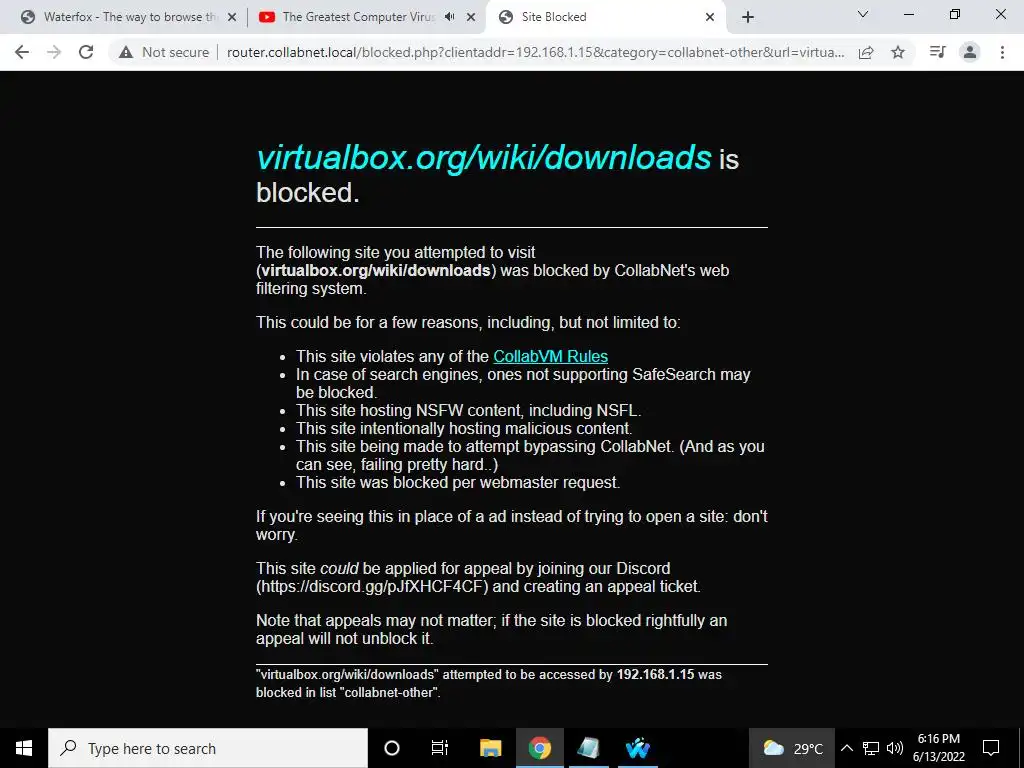The image size is (1024, 768).
Task: Click the 192.168.1.15 address in footer
Action: (x=655, y=675)
